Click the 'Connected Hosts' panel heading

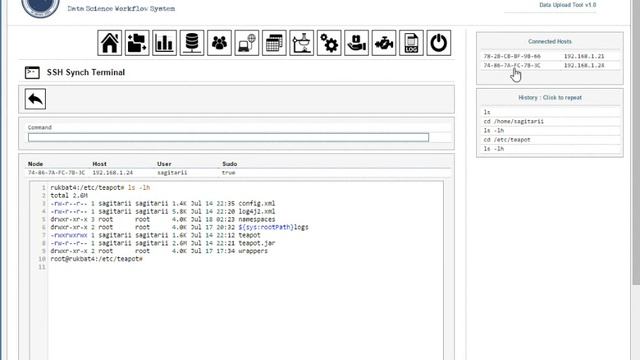pyautogui.click(x=550, y=42)
